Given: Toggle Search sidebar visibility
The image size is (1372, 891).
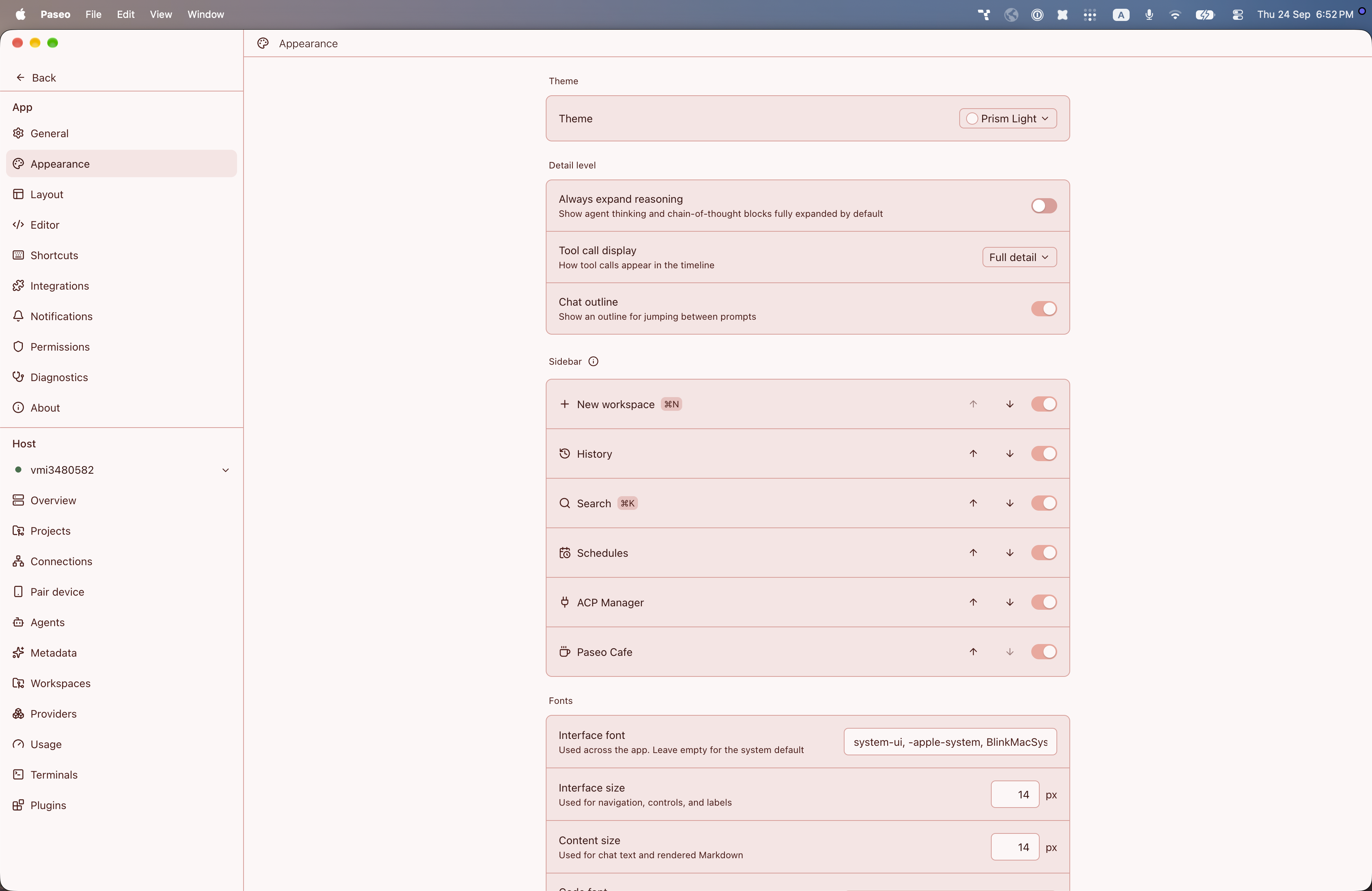Looking at the screenshot, I should (x=1043, y=503).
